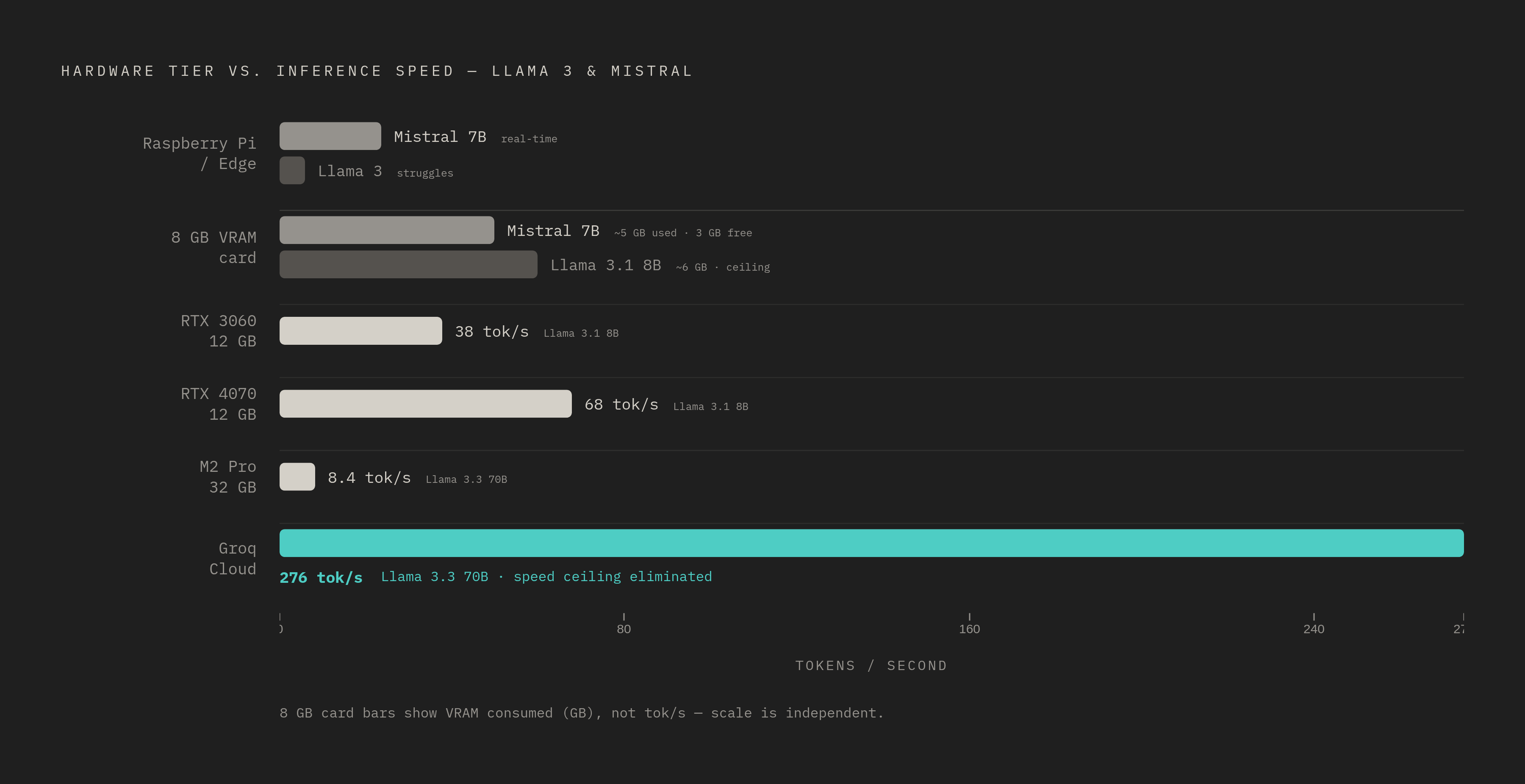Select the 'Llama 3.3 70B' note beside 8.4 tok/s

point(466,479)
